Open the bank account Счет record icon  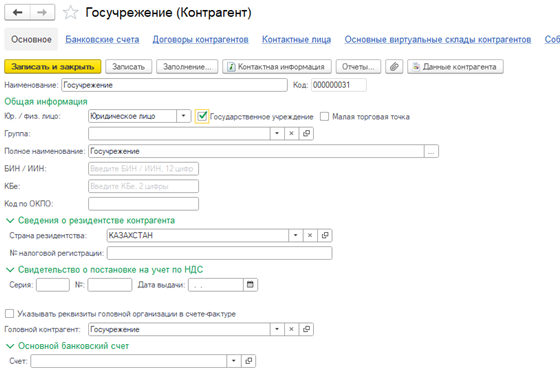[249, 361]
